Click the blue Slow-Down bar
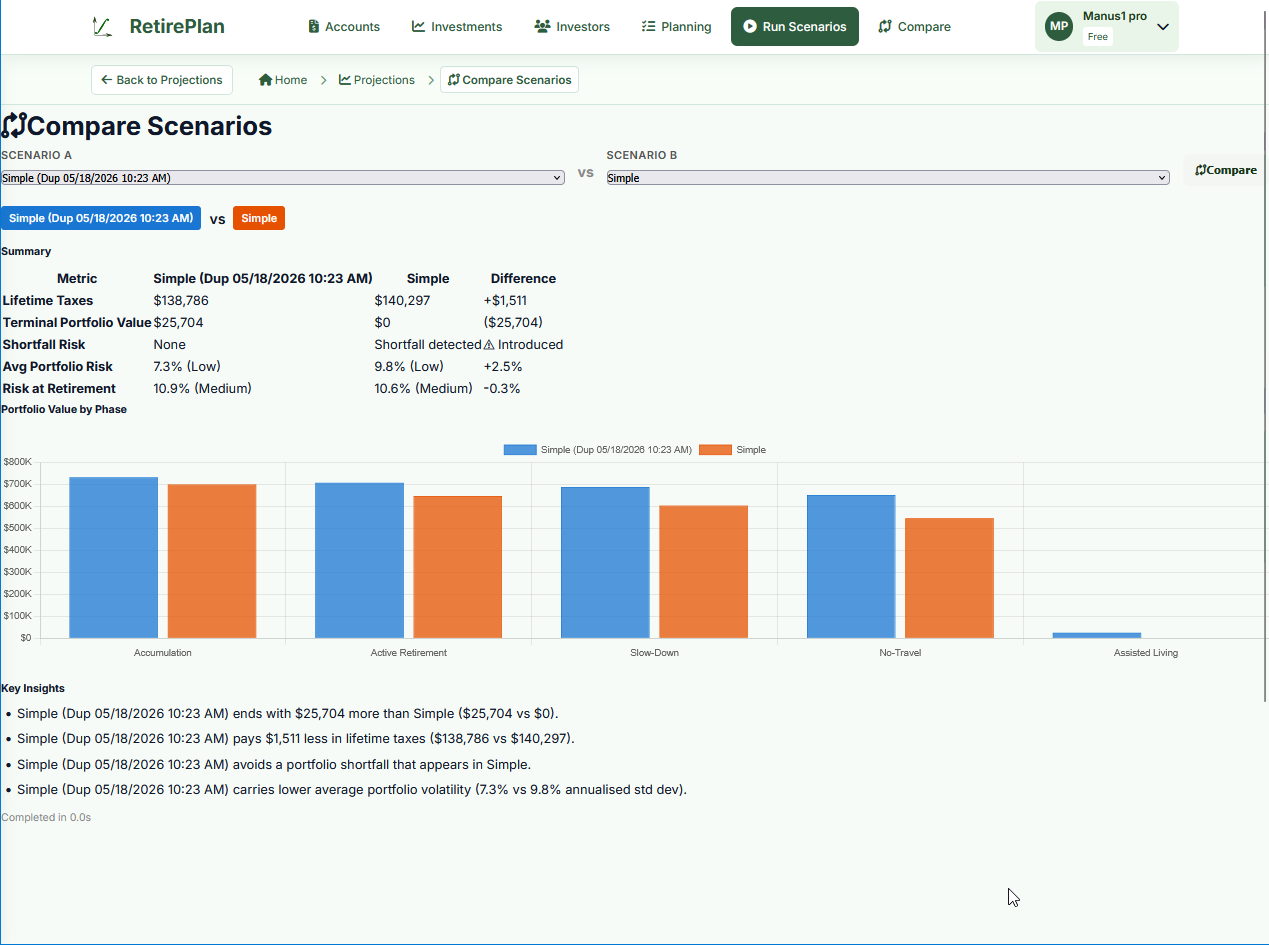This screenshot has height=945, width=1269. (x=605, y=562)
